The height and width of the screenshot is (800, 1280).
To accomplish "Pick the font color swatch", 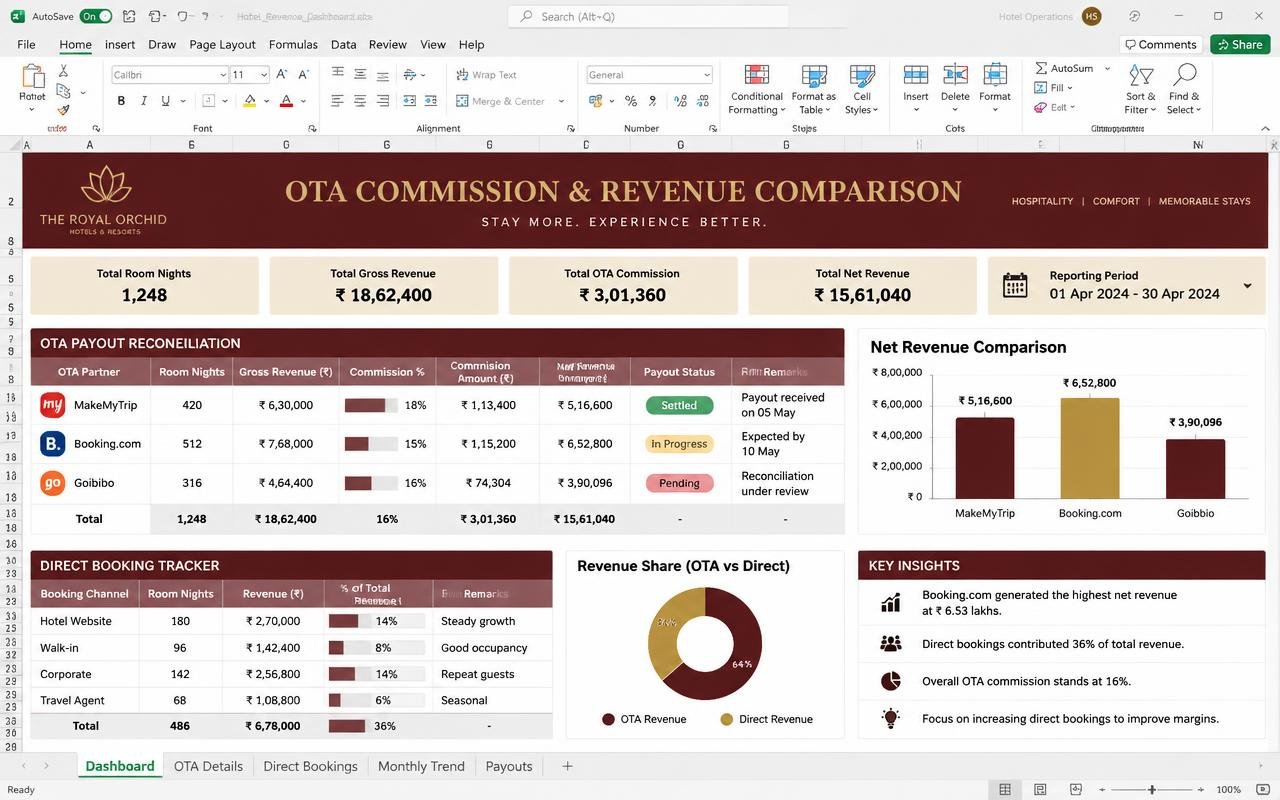I will coord(286,101).
